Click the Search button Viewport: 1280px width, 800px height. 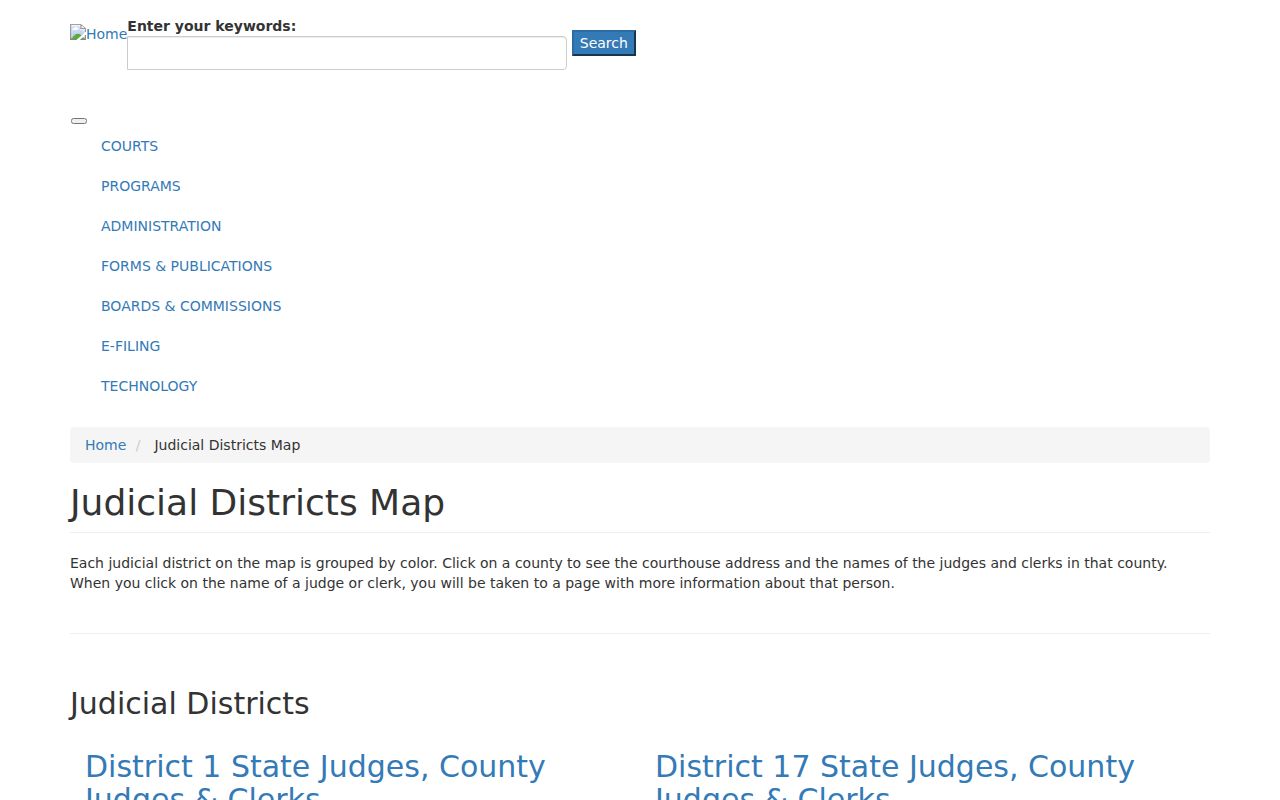tap(604, 43)
